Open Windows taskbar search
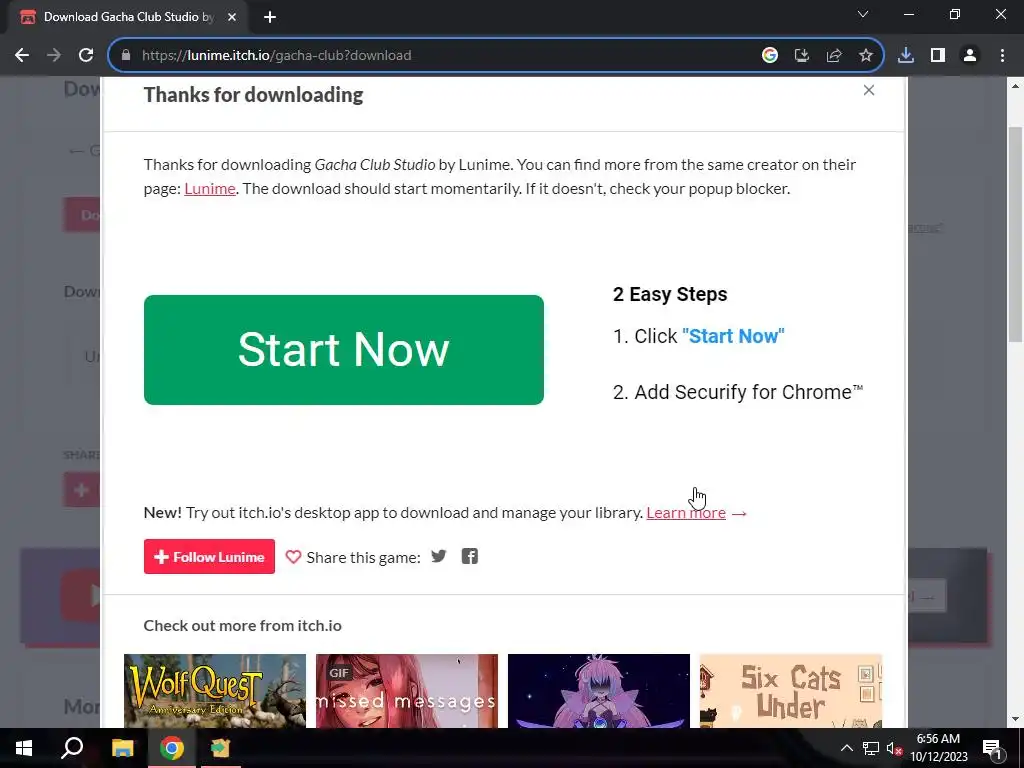The height and width of the screenshot is (768, 1024). click(x=72, y=748)
